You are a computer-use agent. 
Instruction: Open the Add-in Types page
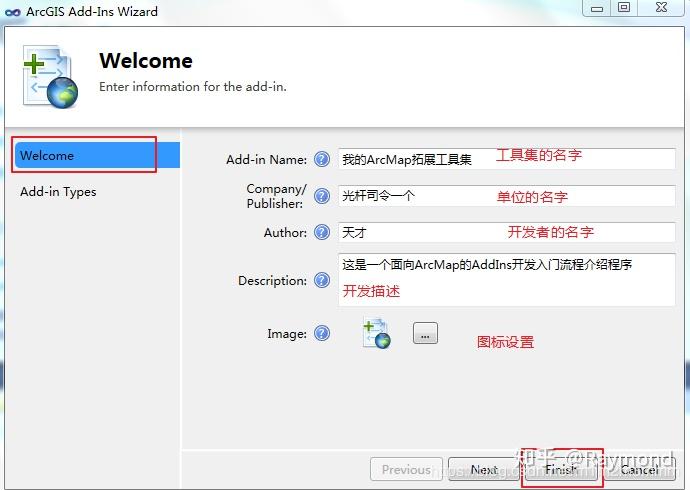(58, 192)
